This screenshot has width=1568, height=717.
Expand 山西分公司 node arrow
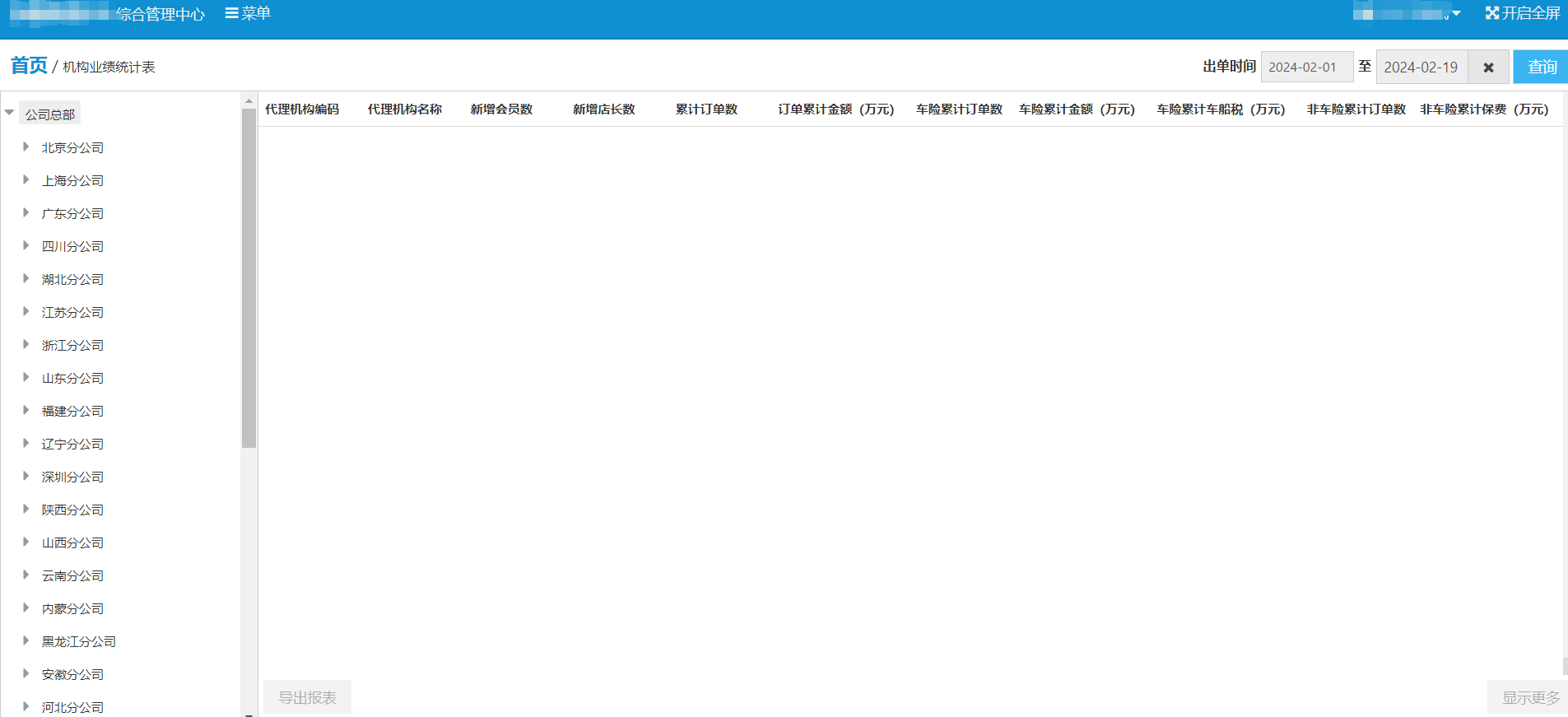click(x=26, y=542)
